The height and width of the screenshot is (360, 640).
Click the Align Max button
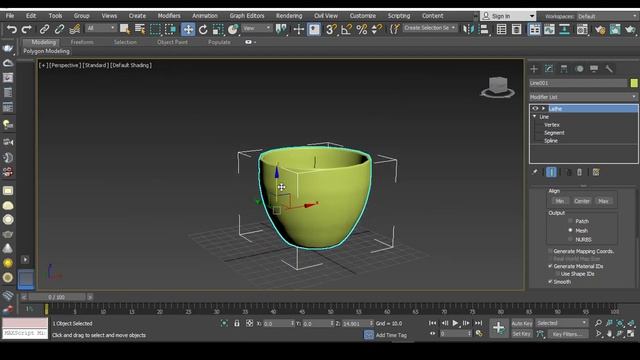603,201
